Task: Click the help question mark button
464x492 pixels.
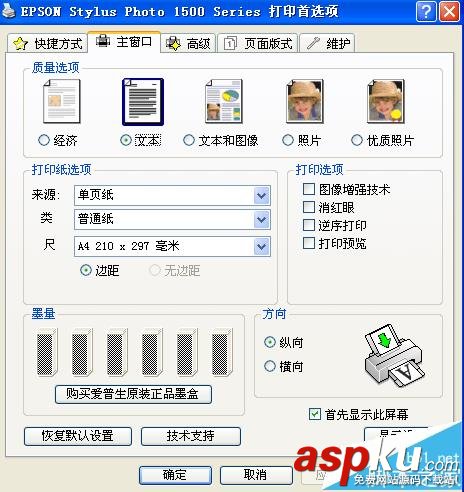Action: [426, 12]
